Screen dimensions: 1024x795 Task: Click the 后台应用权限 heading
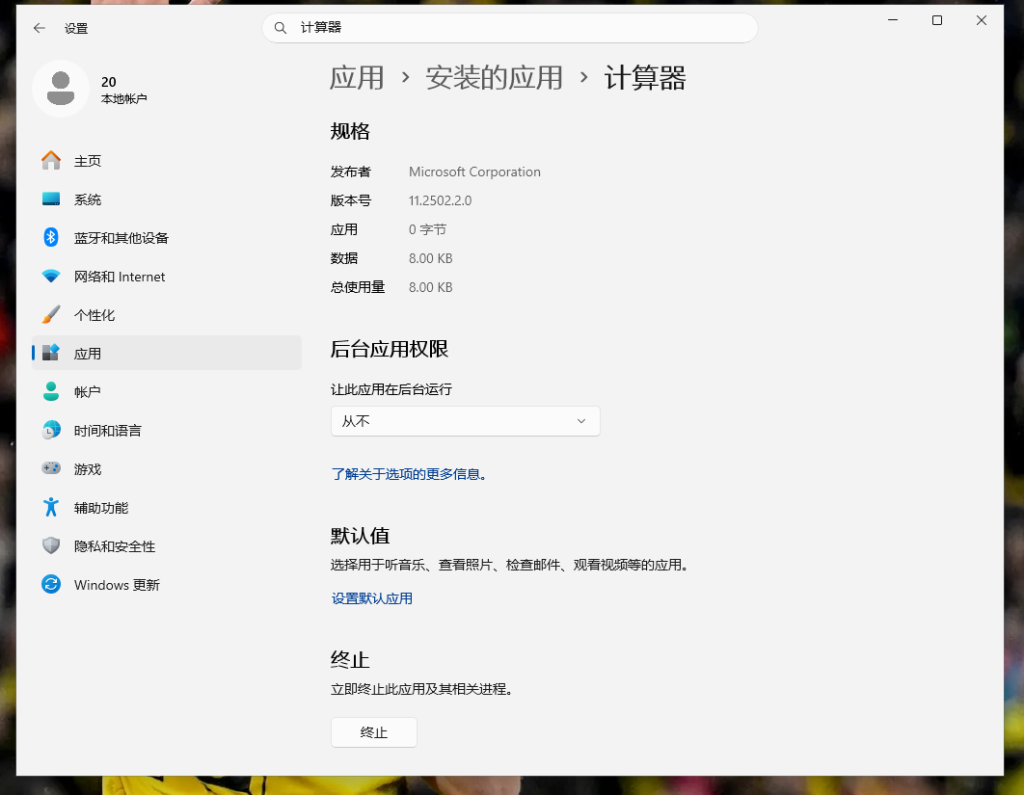pyautogui.click(x=389, y=349)
